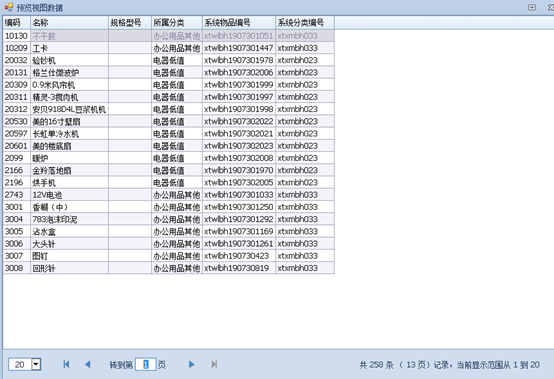Screen dimensions: 554x379
Task: Click the page number input field
Action: (146, 364)
